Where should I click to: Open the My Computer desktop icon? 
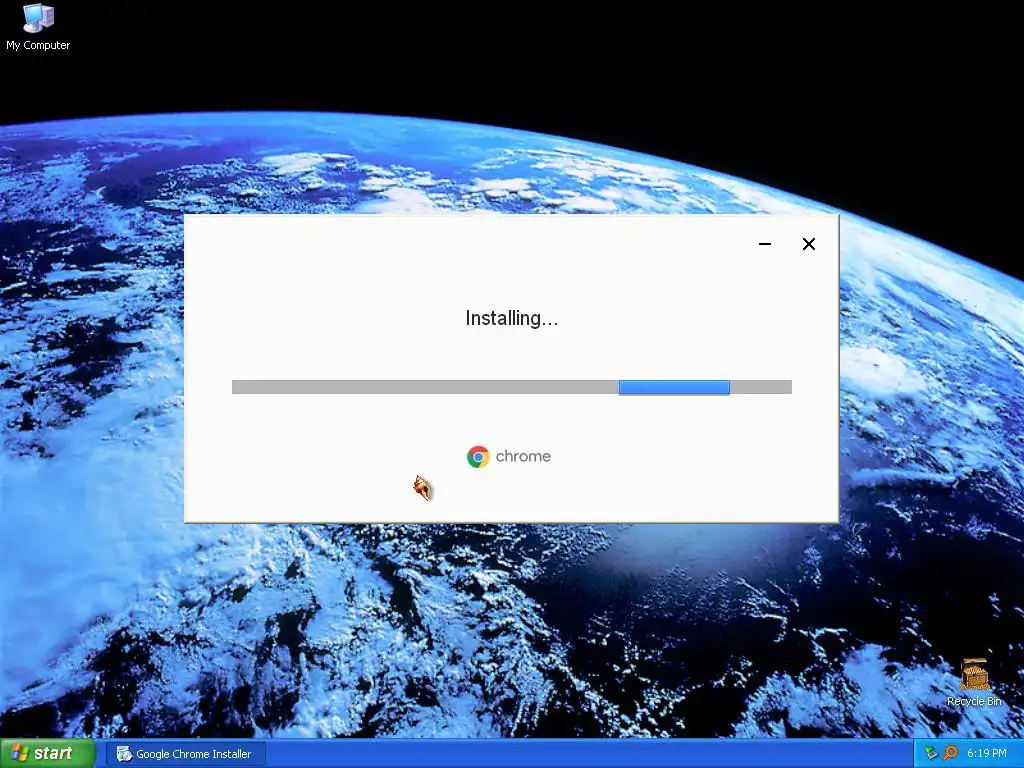(38, 26)
